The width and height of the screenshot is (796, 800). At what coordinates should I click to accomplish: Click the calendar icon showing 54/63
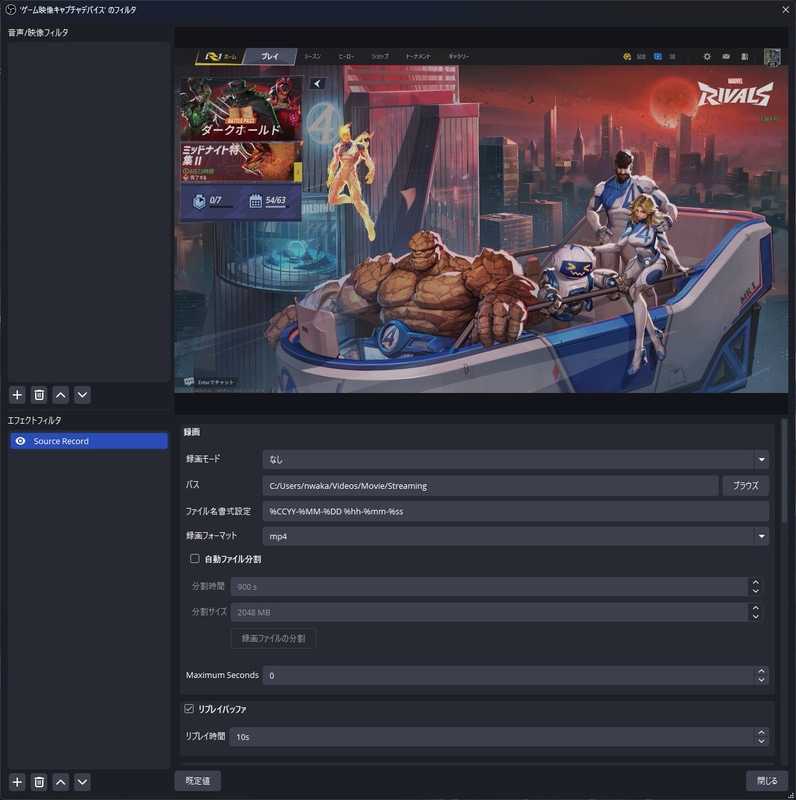pos(255,201)
